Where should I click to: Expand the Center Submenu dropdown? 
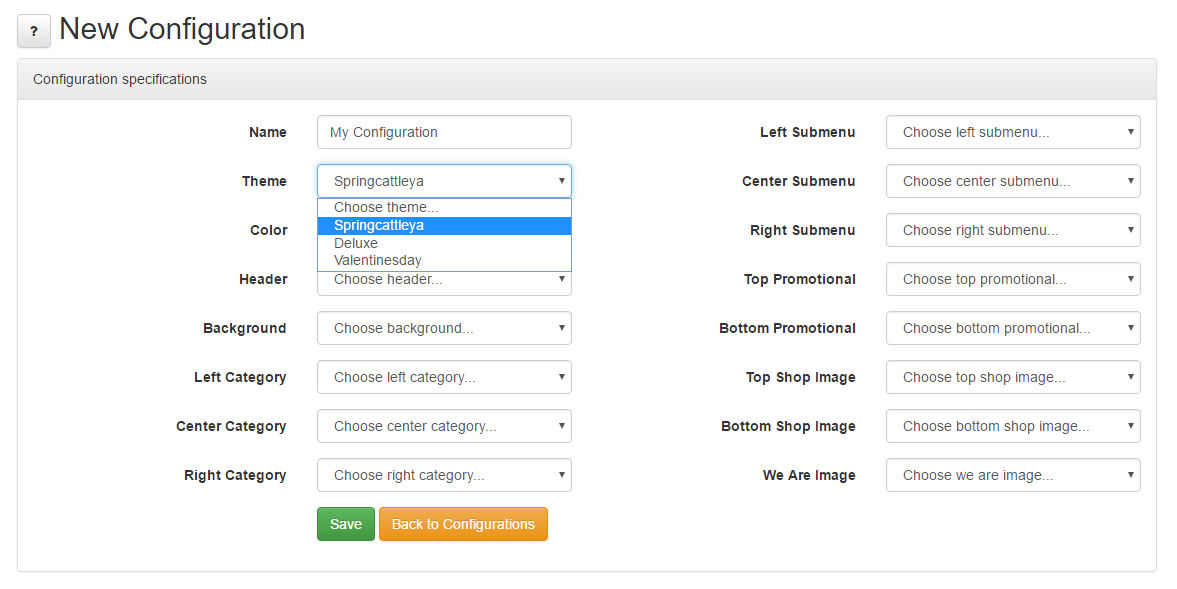(x=1013, y=181)
